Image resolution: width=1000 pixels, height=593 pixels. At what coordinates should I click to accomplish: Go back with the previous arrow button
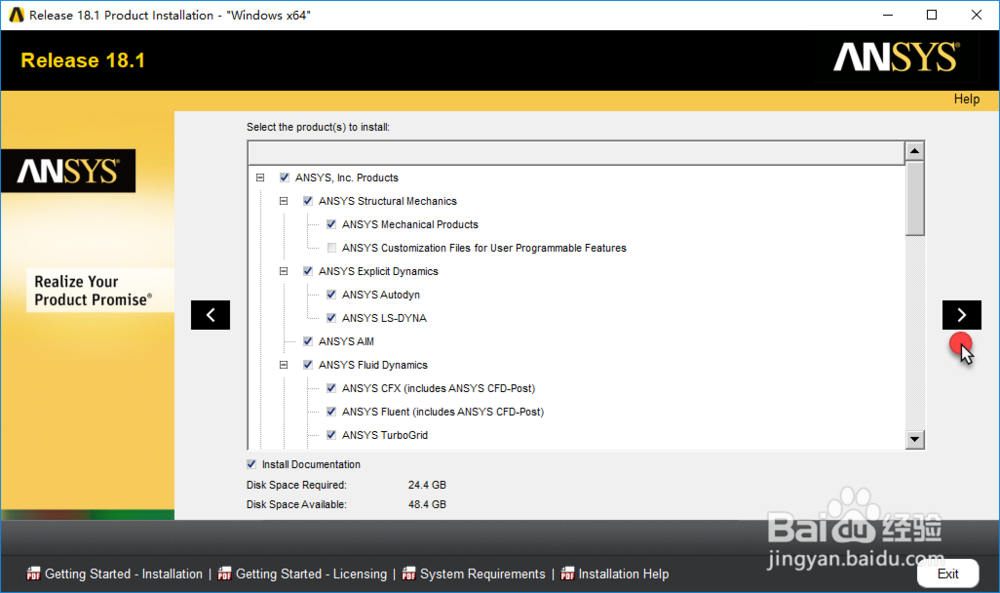[x=210, y=315]
